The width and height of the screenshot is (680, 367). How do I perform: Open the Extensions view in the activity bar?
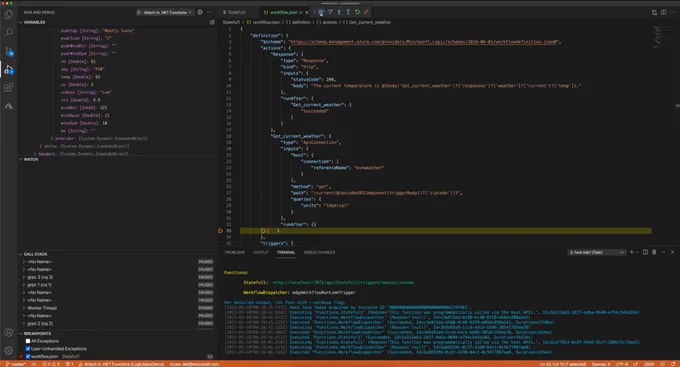[x=9, y=88]
